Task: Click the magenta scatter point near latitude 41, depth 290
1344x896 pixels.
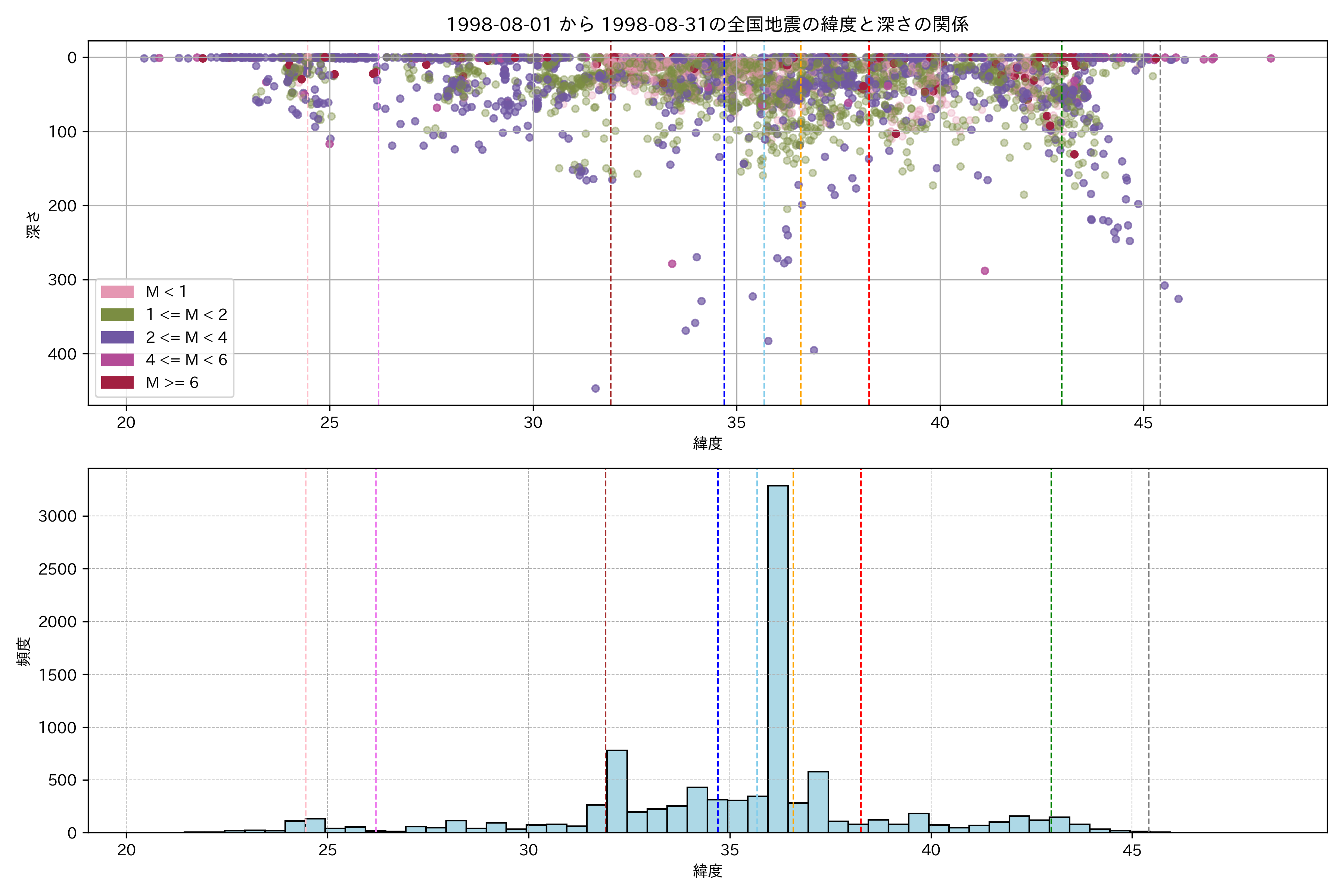Action: click(984, 271)
